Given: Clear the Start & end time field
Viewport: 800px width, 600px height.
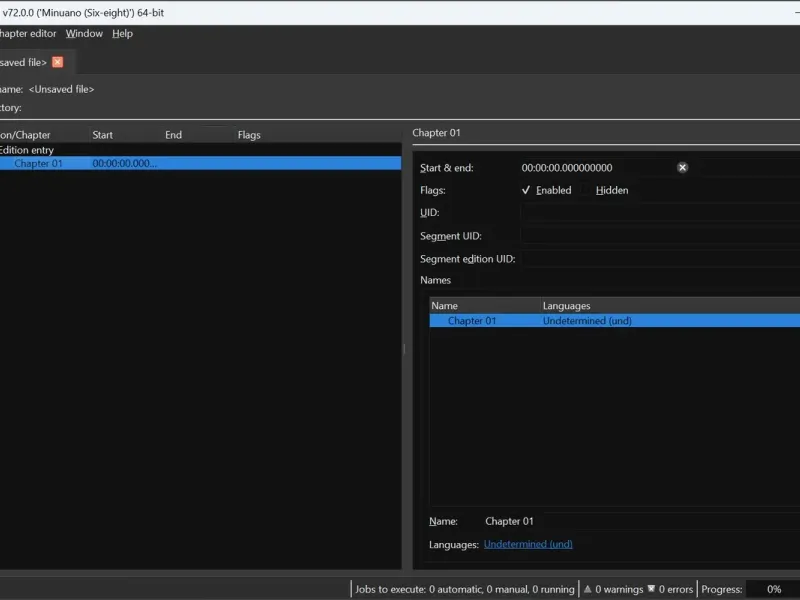Looking at the screenshot, I should click(682, 168).
